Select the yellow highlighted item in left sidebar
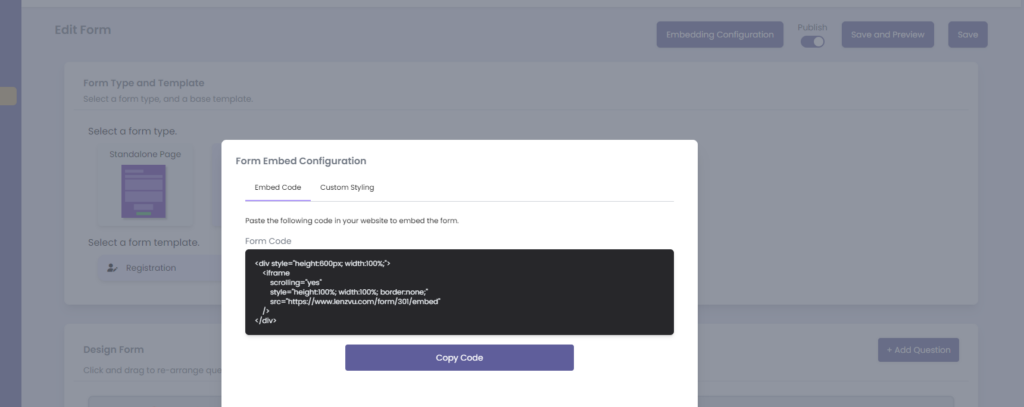The image size is (1024, 407). click(8, 96)
